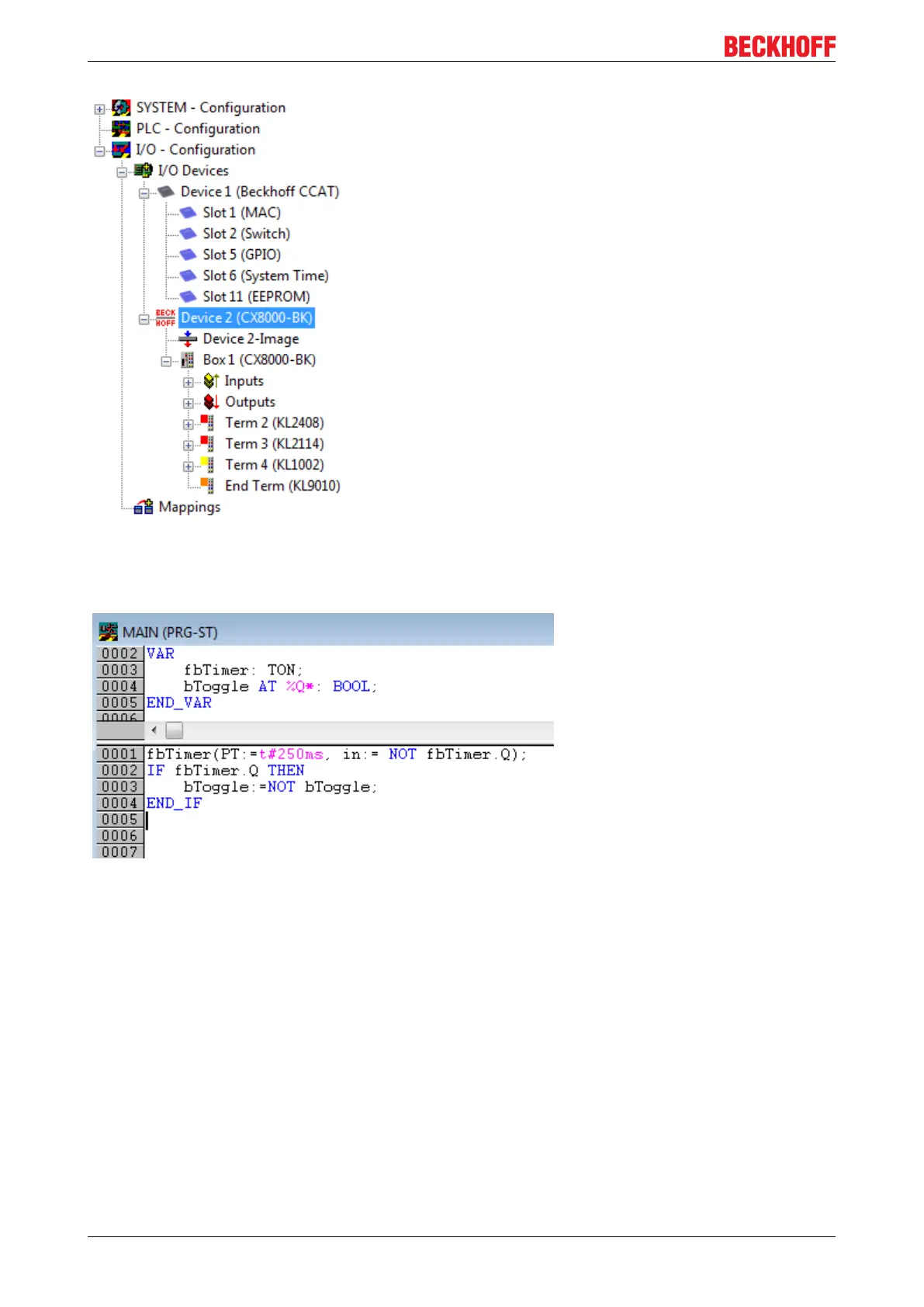Select the Slot 6 (System Time) label

click(x=266, y=276)
